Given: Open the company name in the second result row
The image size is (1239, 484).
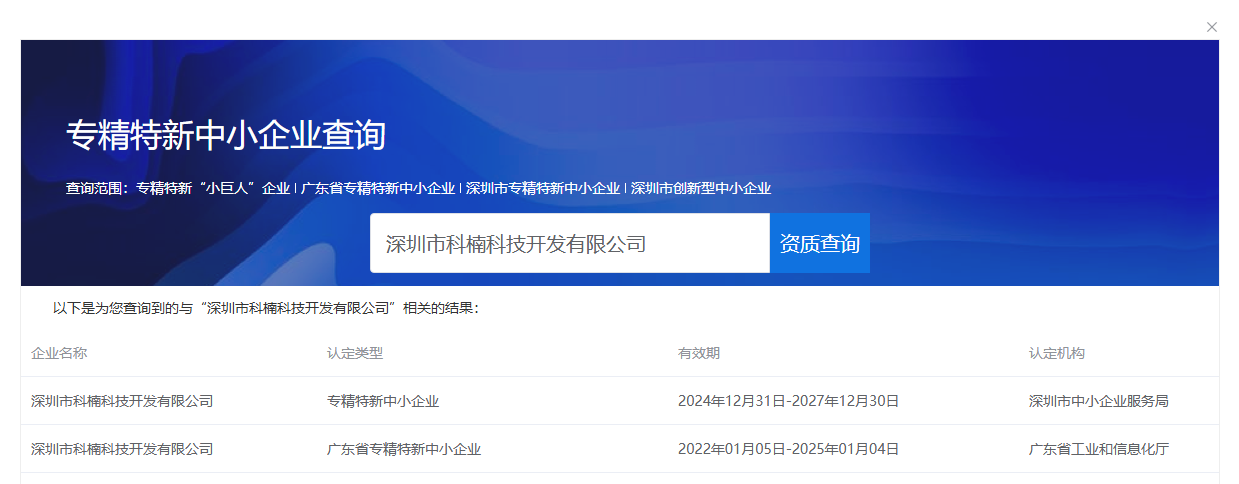Looking at the screenshot, I should (122, 449).
